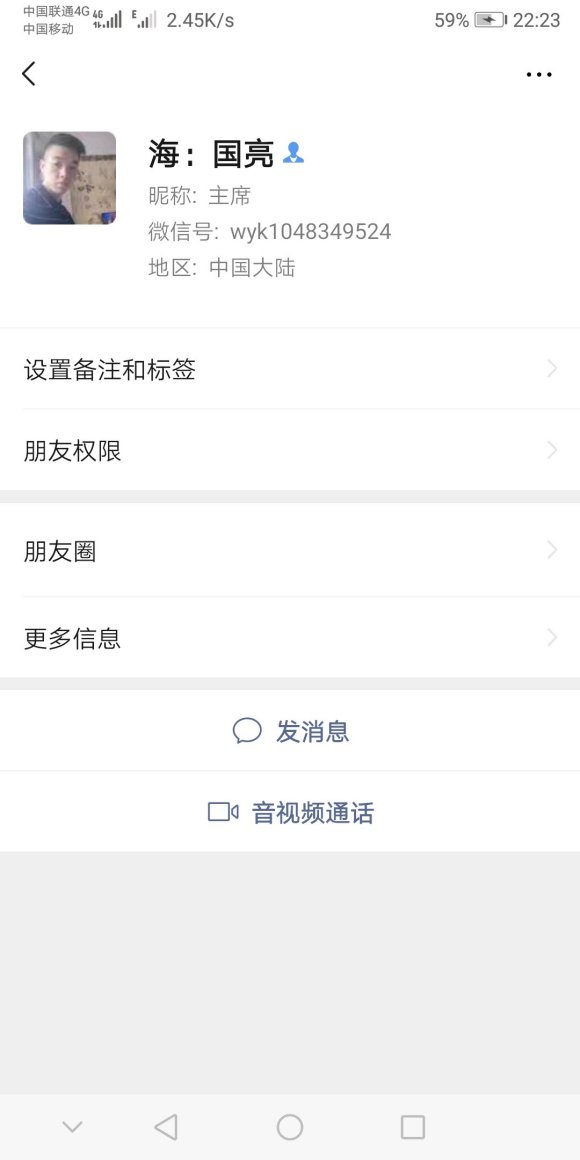Tap the Android home circle button
580x1160 pixels.
(290, 1127)
